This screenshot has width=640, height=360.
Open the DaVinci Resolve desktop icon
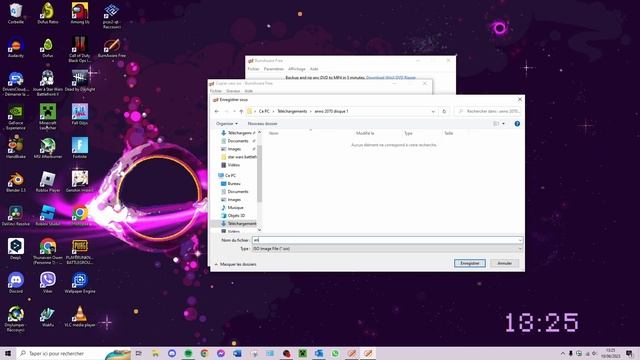point(16,216)
